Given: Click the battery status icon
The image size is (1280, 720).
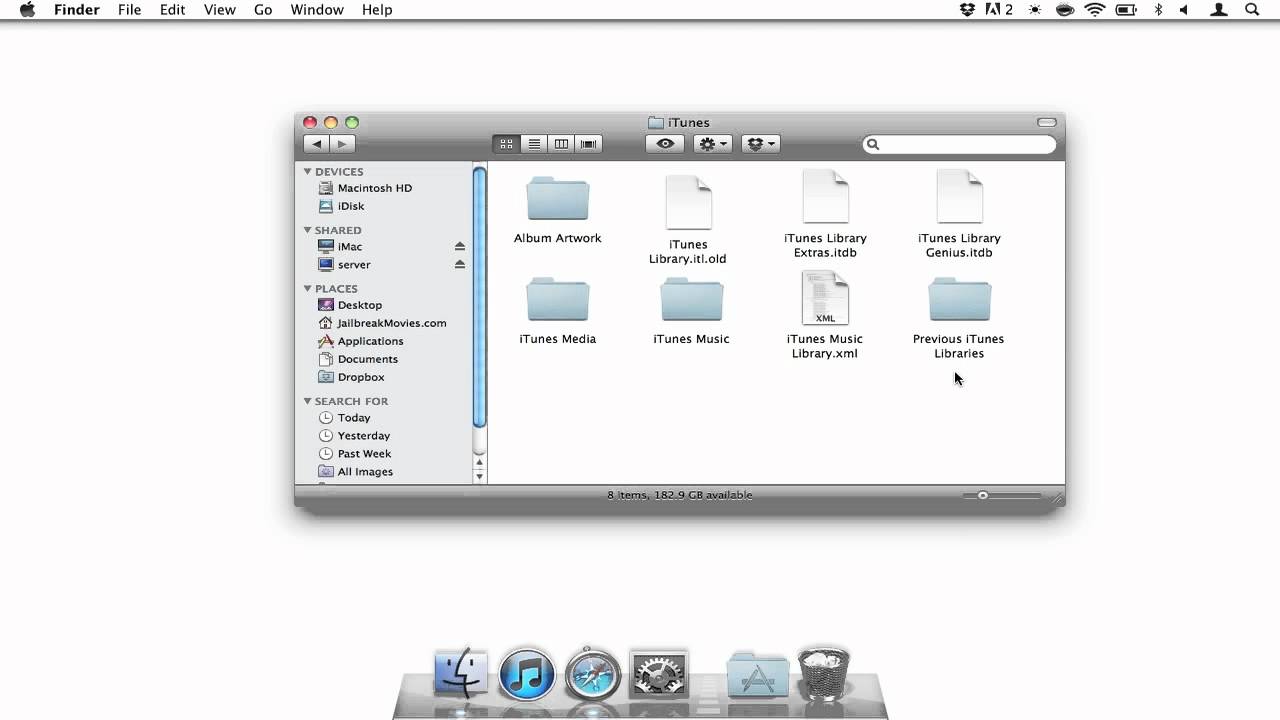Looking at the screenshot, I should [1126, 10].
